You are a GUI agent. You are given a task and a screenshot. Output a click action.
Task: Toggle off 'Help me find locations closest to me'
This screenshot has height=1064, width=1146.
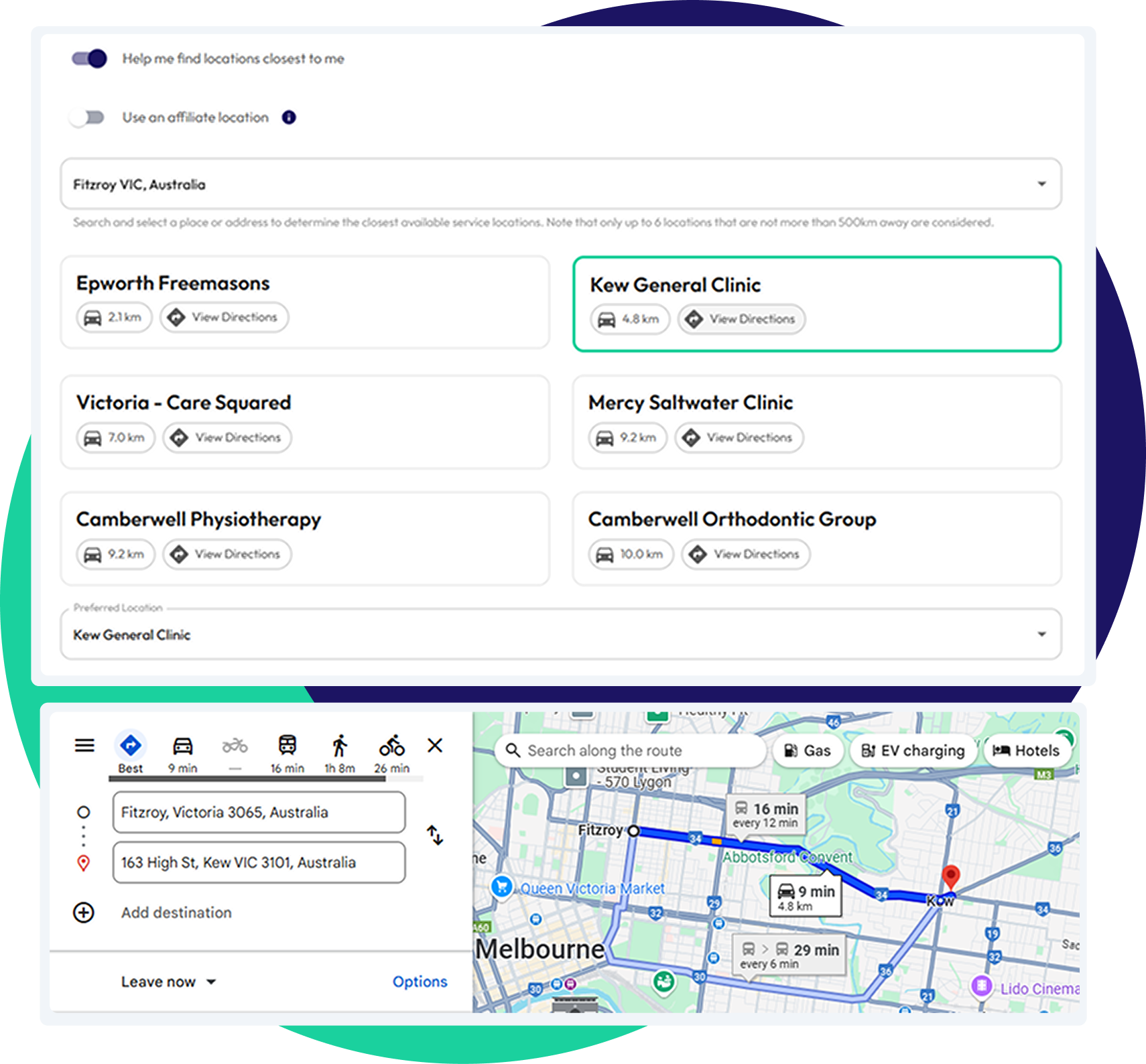tap(89, 59)
